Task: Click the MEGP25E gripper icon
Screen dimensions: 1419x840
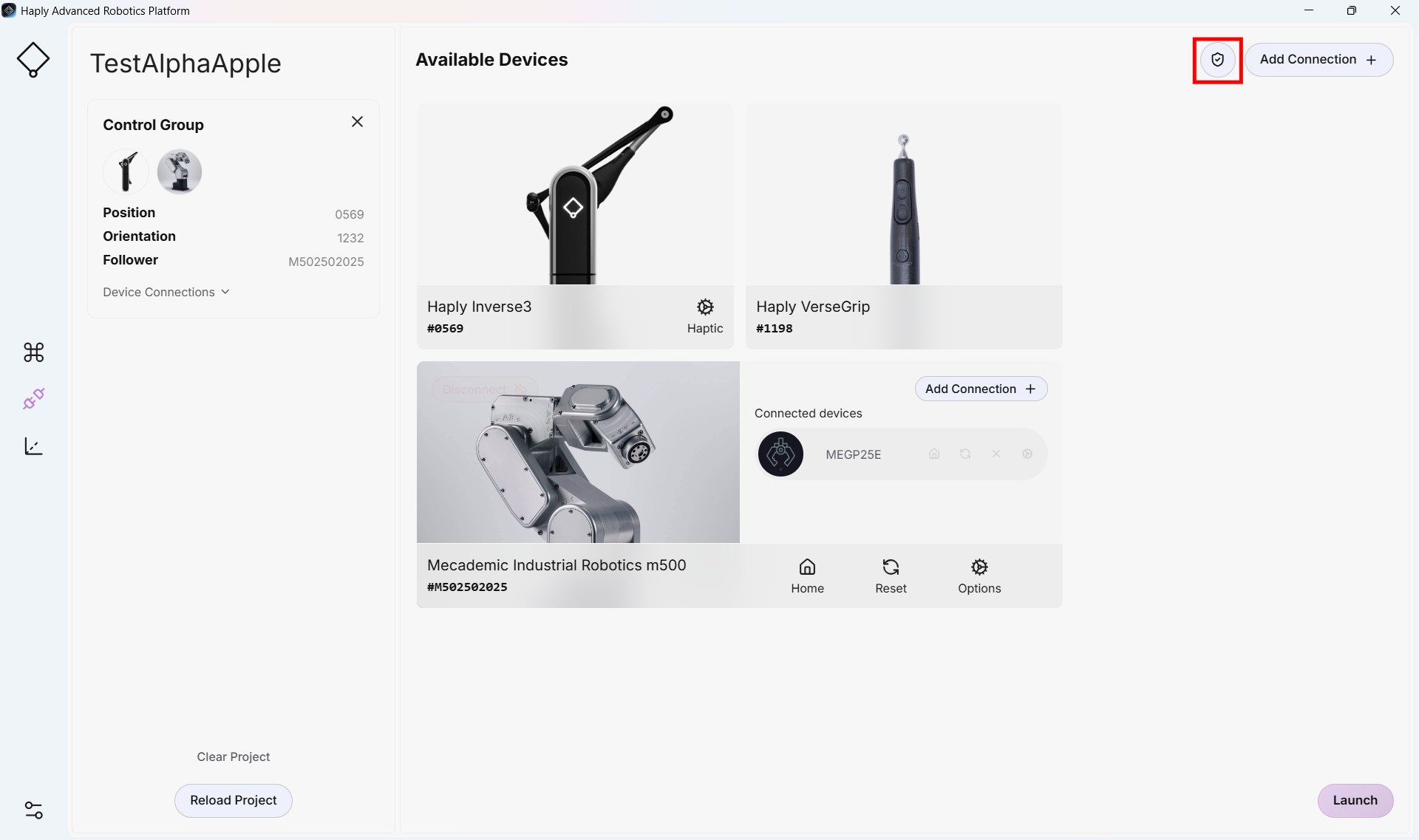Action: point(780,454)
